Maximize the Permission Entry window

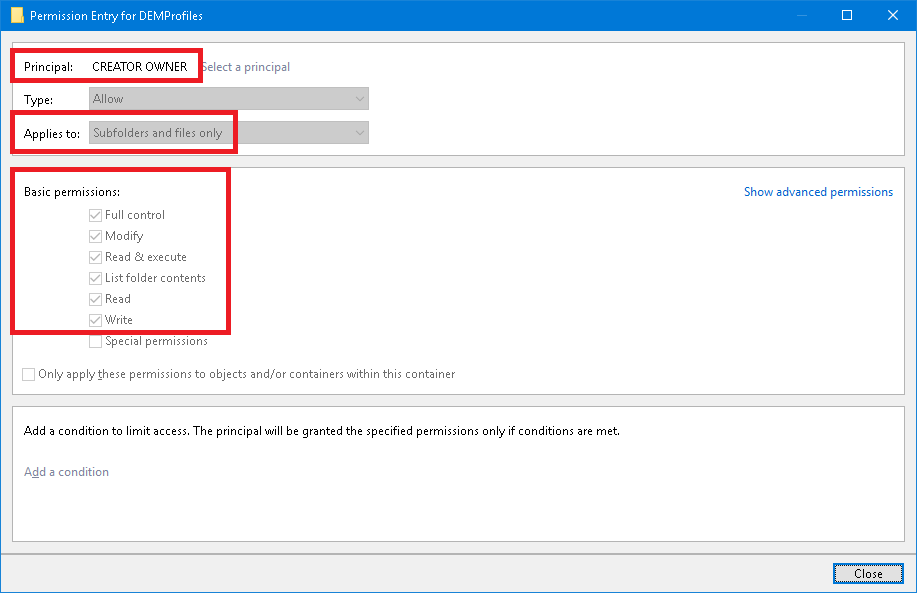[847, 15]
